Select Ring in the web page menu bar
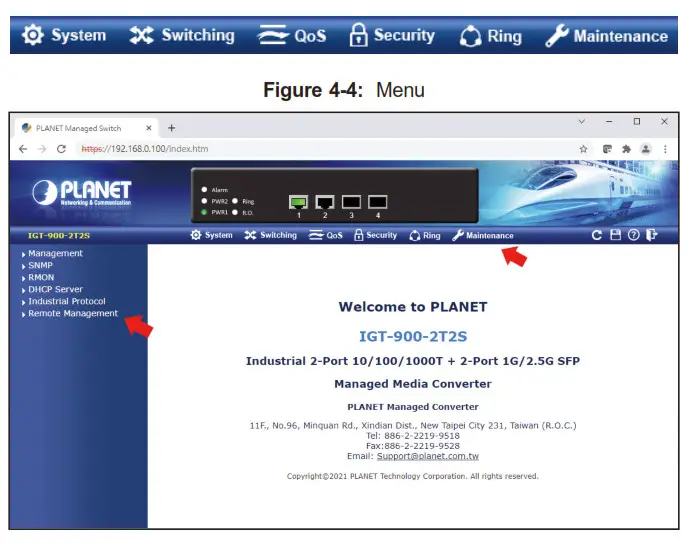The height and width of the screenshot is (550, 699). click(x=424, y=235)
